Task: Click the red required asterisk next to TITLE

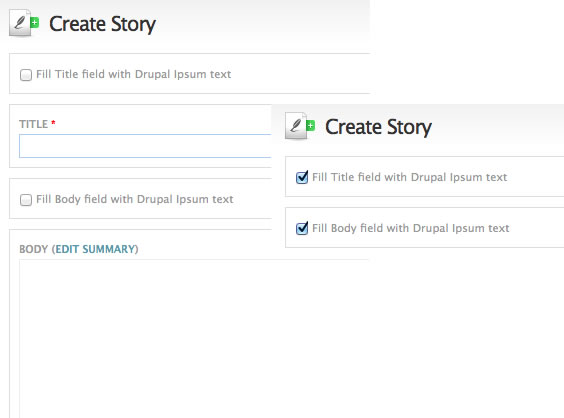Action: pos(53,123)
